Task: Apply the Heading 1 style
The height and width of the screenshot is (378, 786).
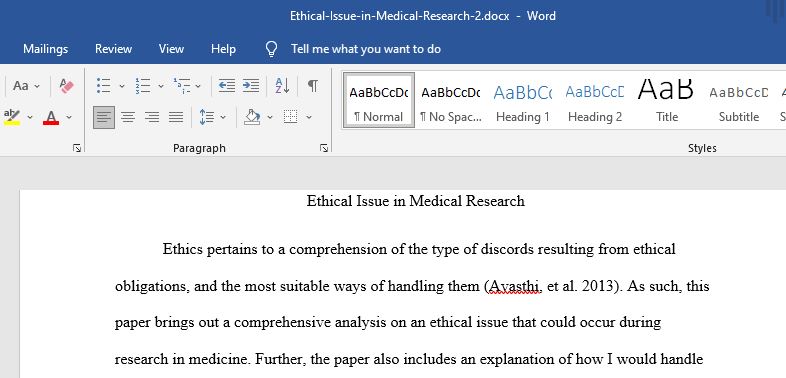Action: pyautogui.click(x=523, y=100)
